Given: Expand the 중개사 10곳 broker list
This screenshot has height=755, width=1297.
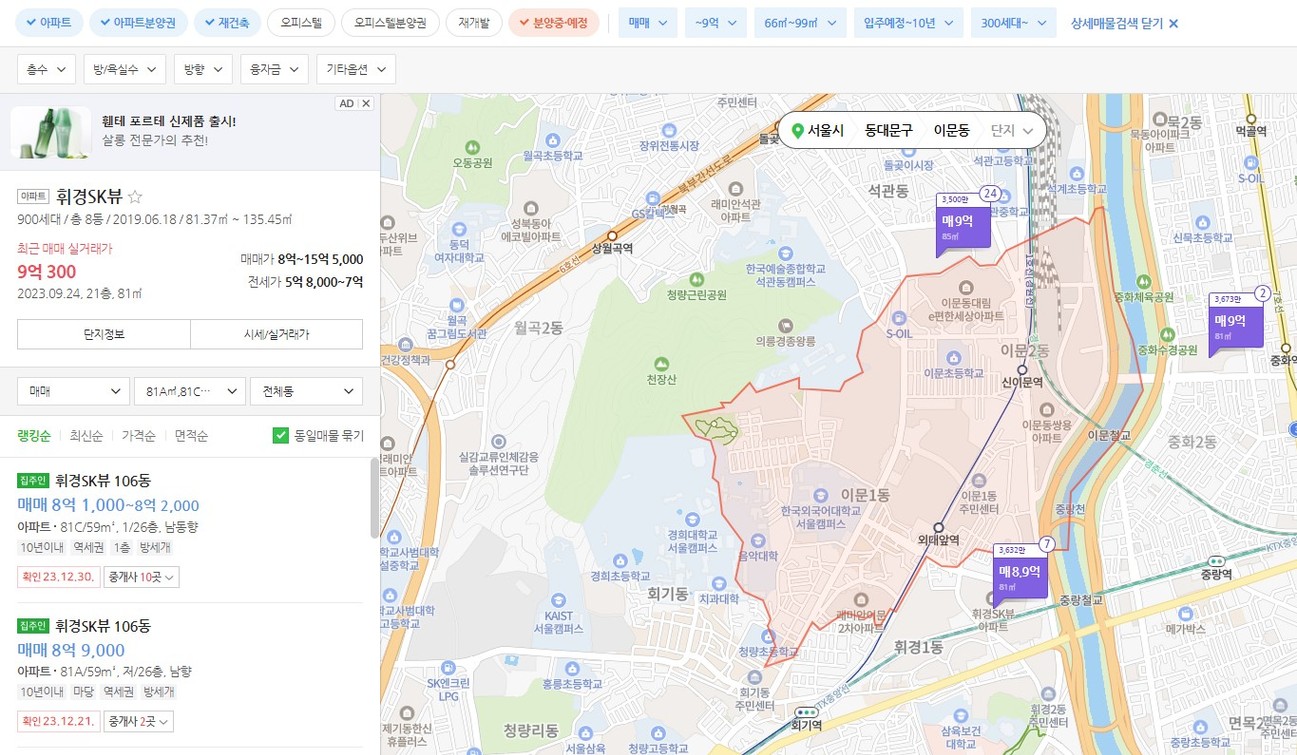Looking at the screenshot, I should (x=141, y=577).
